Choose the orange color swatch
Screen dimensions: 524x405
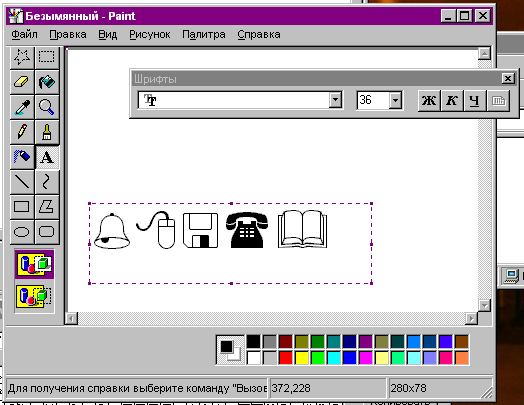click(x=462, y=358)
